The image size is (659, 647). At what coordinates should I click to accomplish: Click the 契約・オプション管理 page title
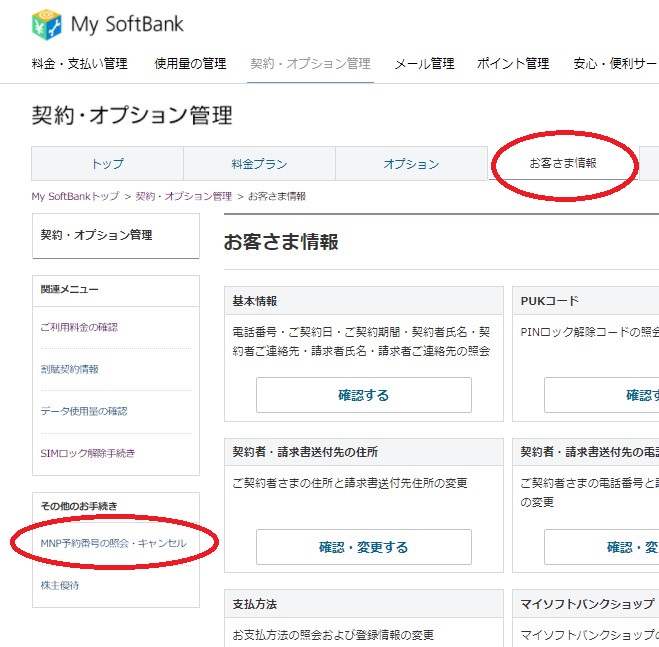[x=132, y=115]
